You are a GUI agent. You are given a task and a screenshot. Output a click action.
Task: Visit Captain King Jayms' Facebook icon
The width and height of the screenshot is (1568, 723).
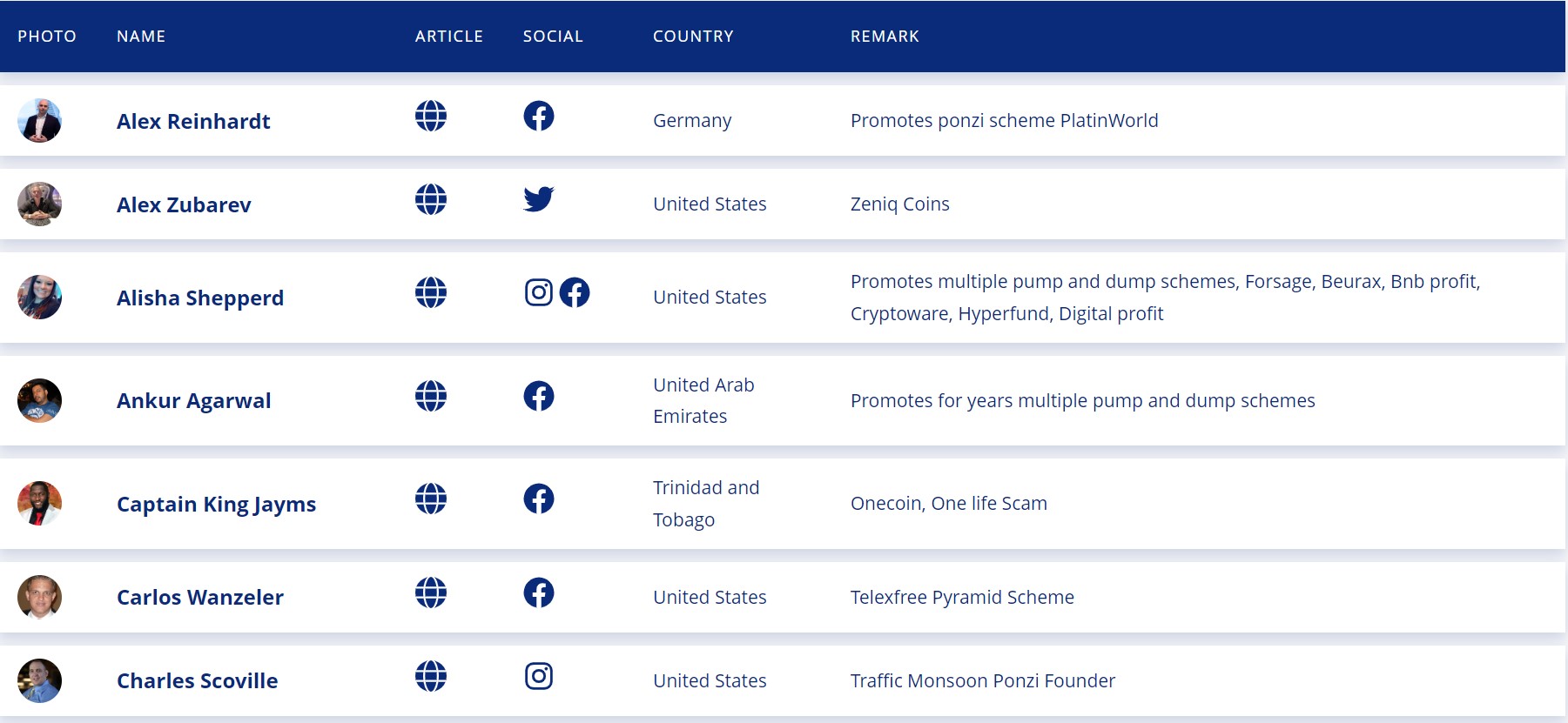tap(539, 499)
